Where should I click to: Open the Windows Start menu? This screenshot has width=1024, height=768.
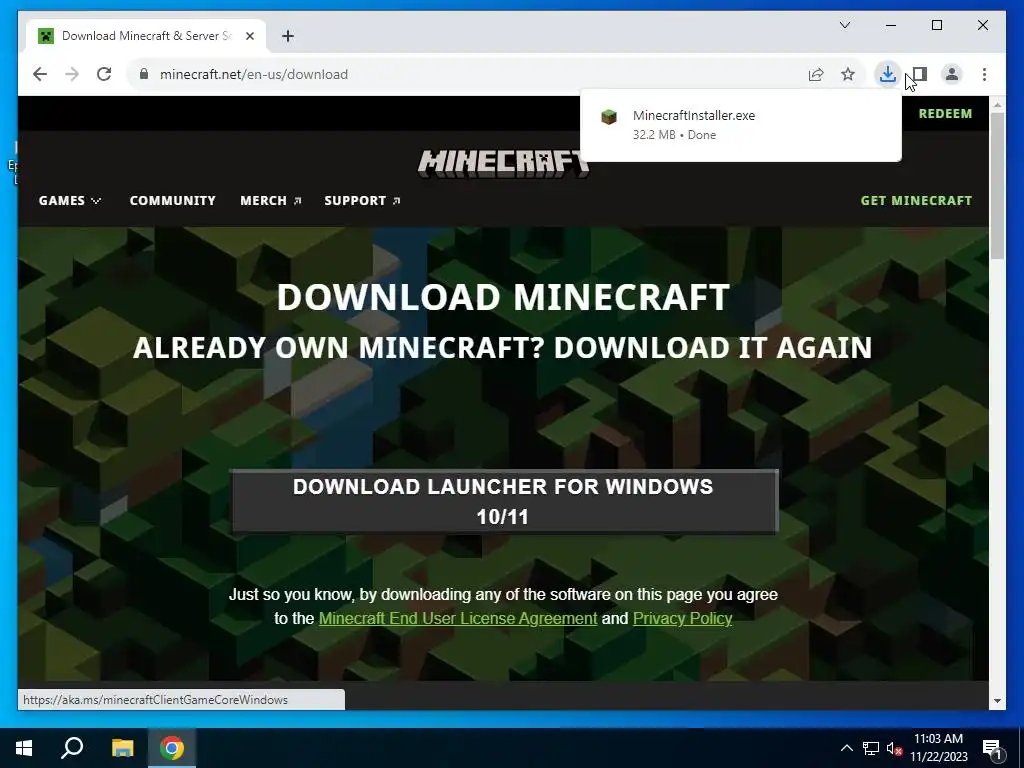coord(24,748)
